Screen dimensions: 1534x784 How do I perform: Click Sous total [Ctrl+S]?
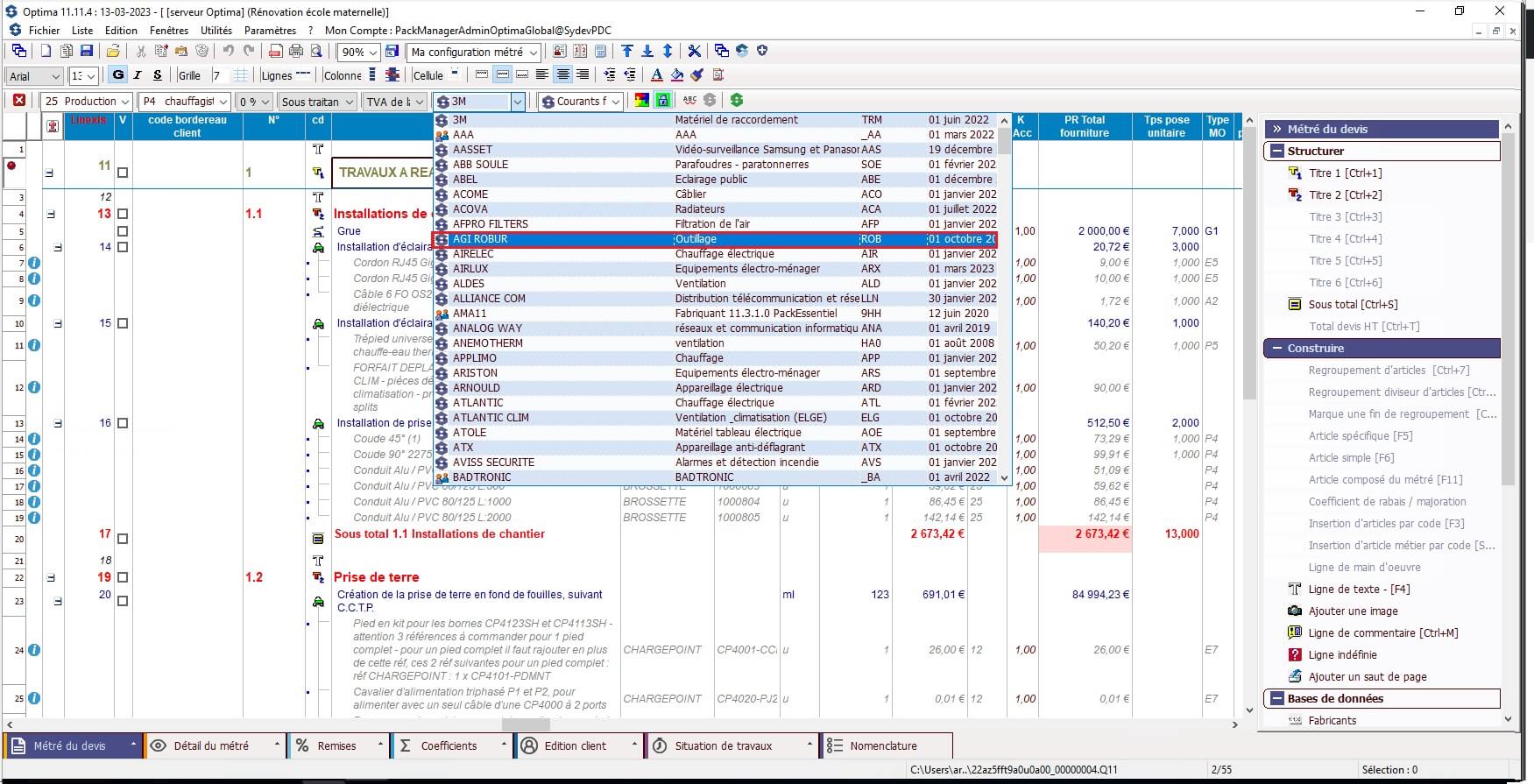pos(1353,304)
